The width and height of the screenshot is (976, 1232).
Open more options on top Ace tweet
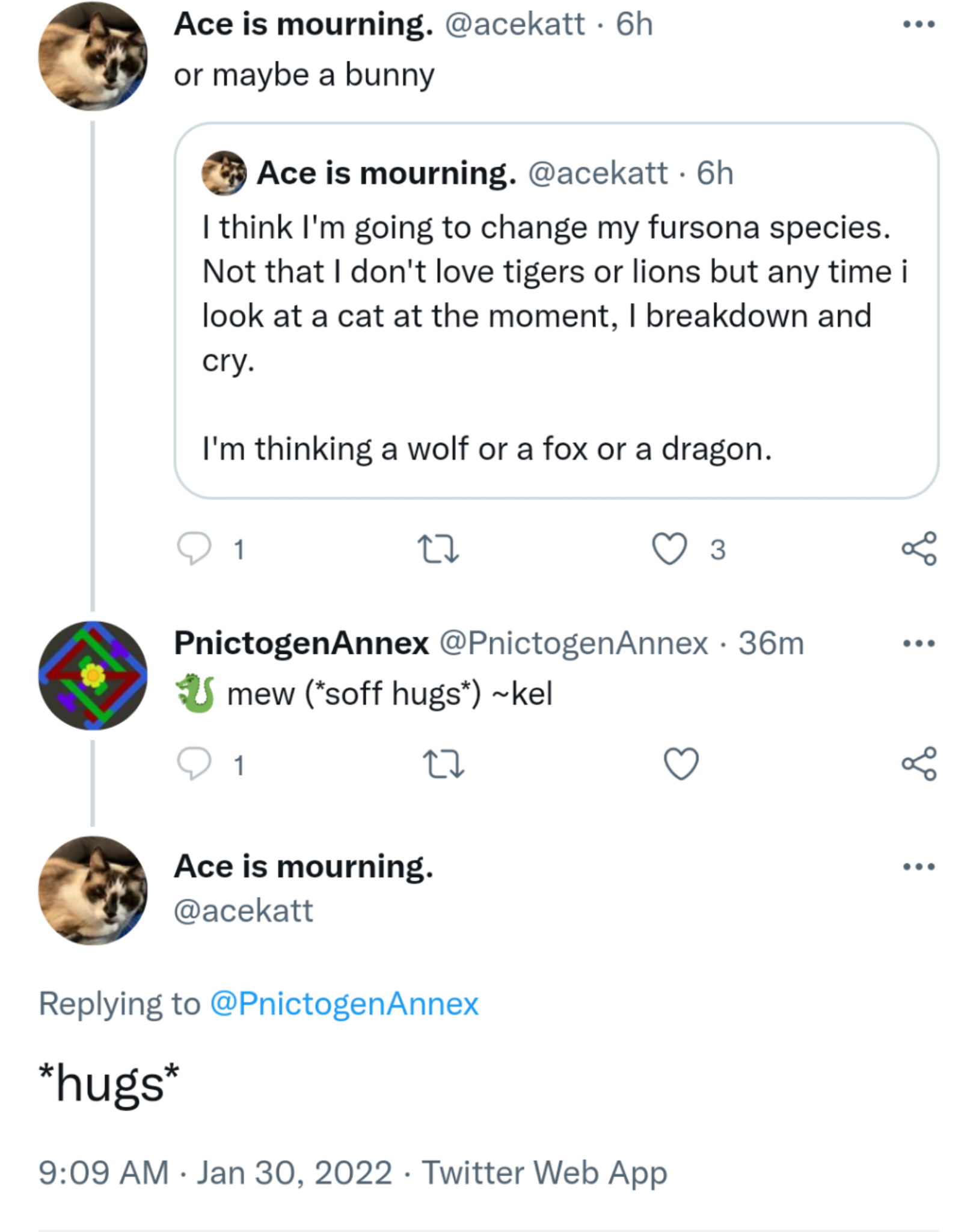tap(919, 25)
